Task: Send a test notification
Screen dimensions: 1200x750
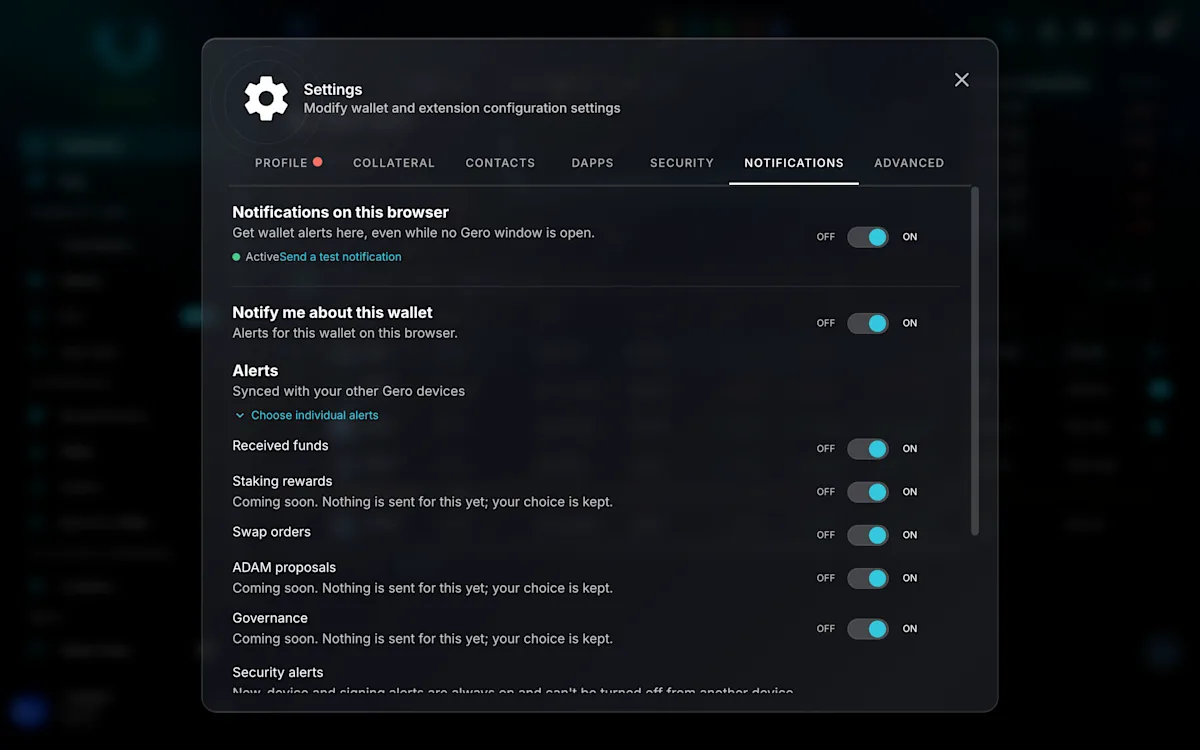Action: (340, 257)
